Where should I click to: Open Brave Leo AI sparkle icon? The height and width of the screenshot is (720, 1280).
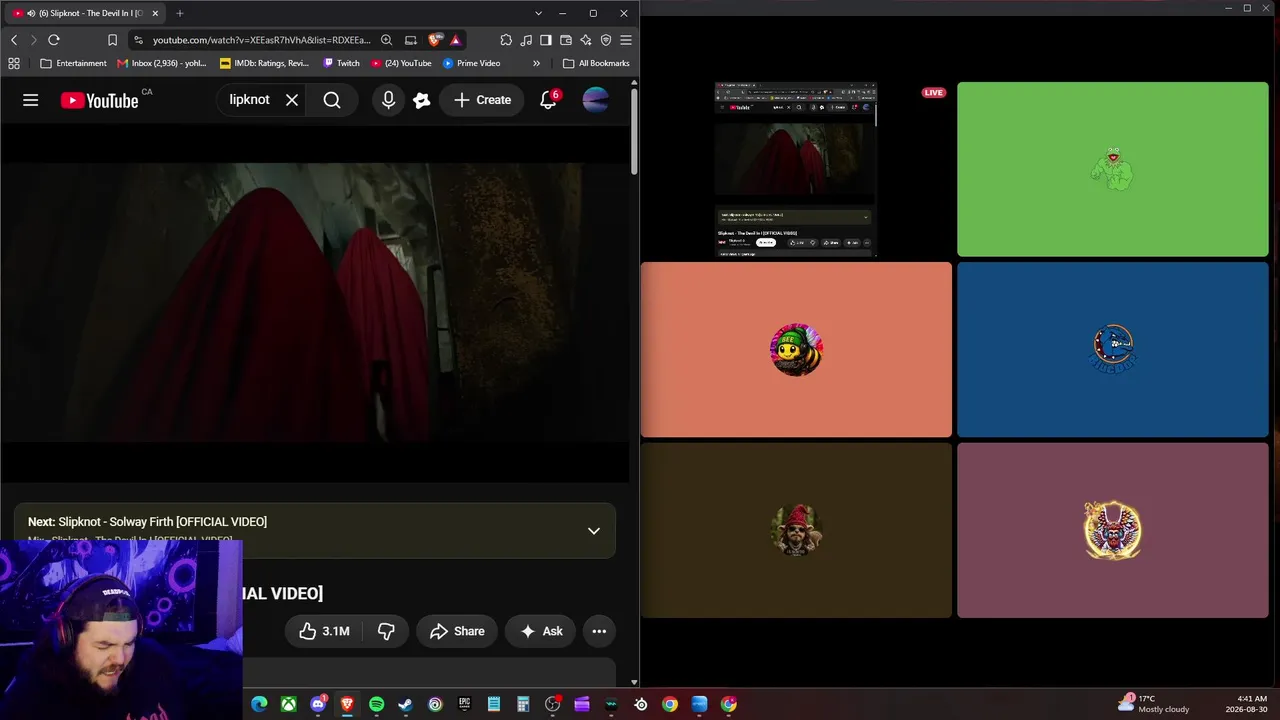point(586,40)
